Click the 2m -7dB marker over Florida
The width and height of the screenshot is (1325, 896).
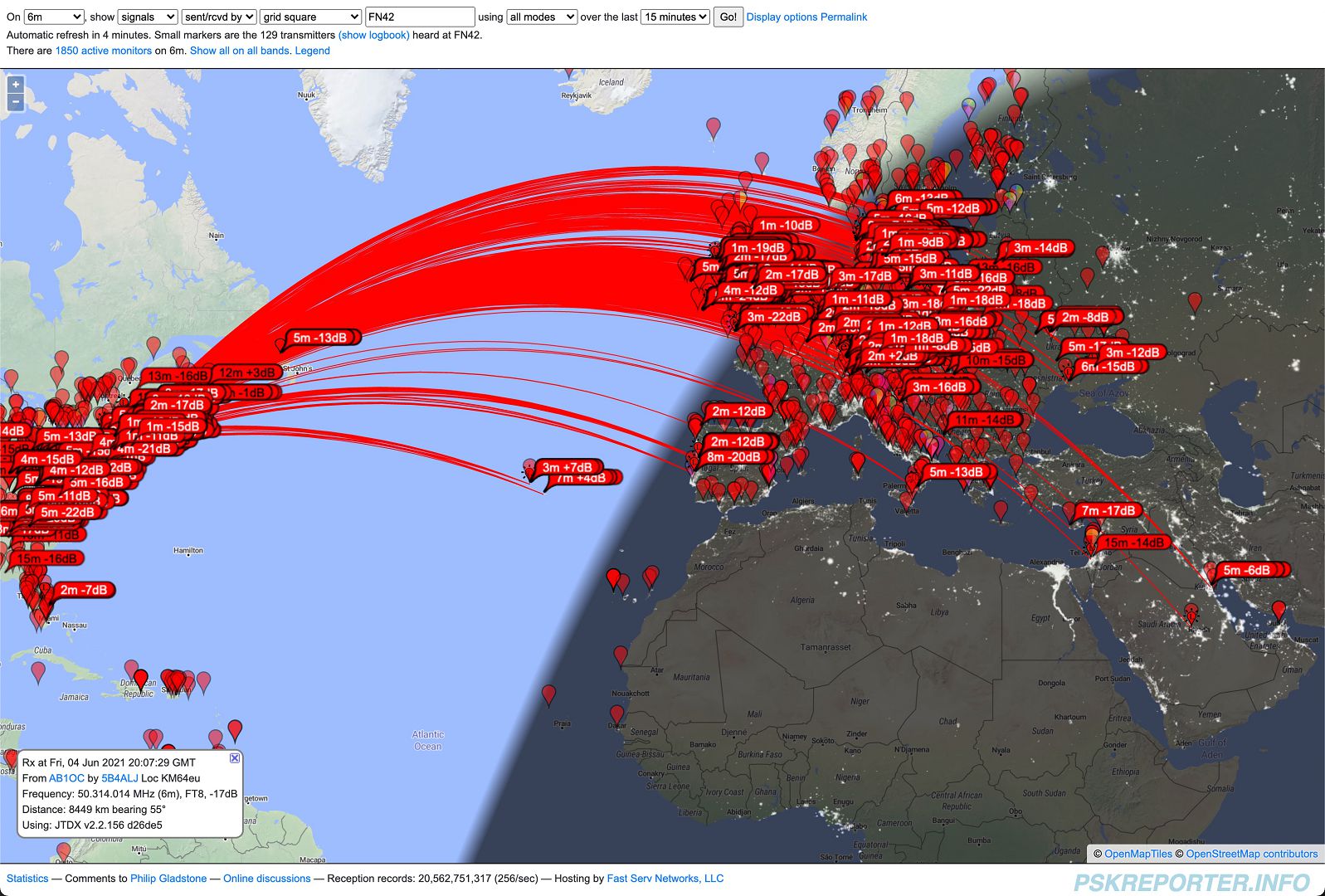click(x=84, y=590)
